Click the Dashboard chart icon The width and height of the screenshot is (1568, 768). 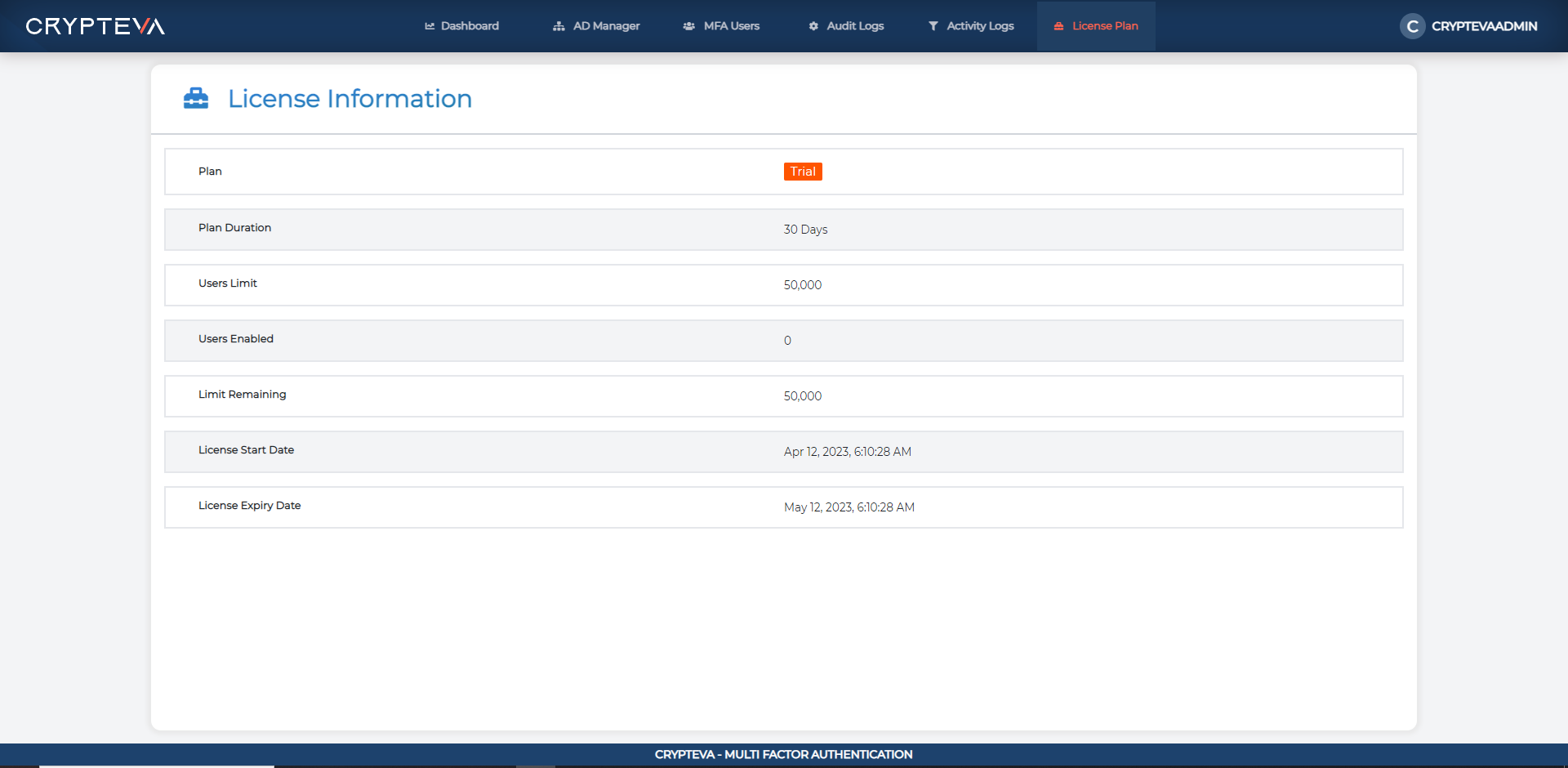430,26
